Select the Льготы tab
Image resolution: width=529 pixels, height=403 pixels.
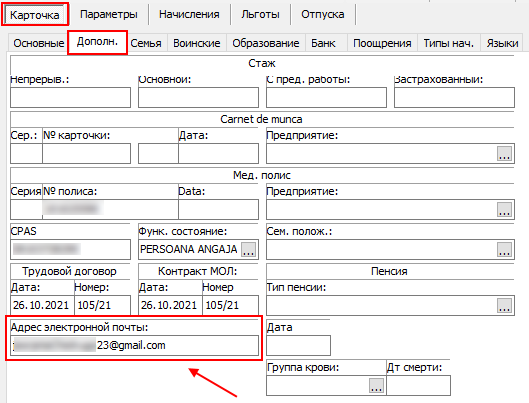[x=260, y=15]
